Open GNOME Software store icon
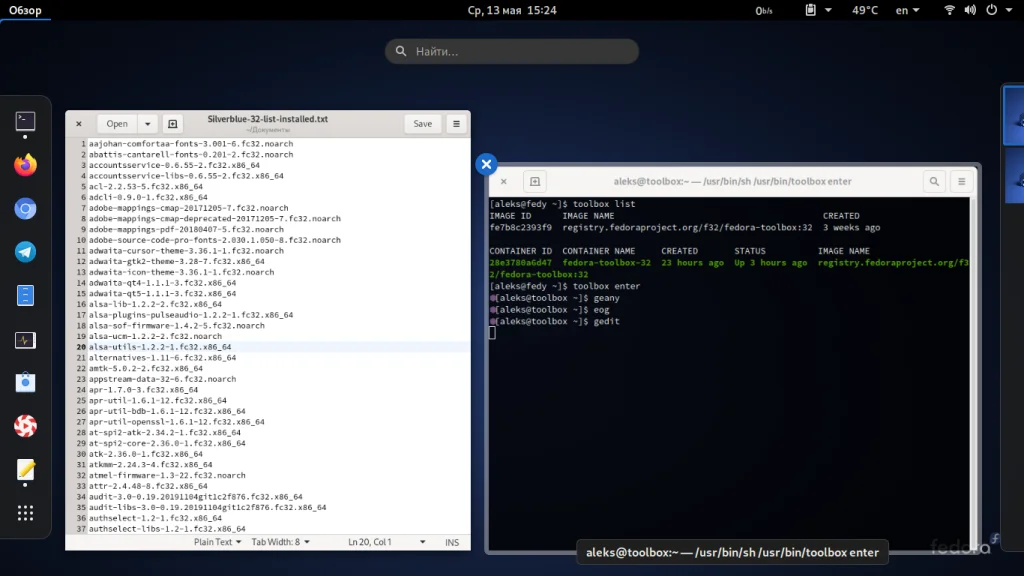Screen dimensions: 1024x576 pos(26,383)
